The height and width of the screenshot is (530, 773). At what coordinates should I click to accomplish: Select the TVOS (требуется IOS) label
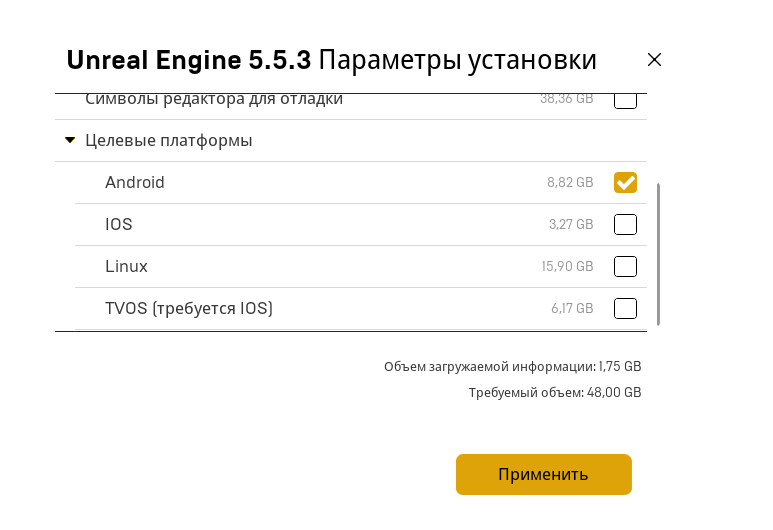point(189,308)
